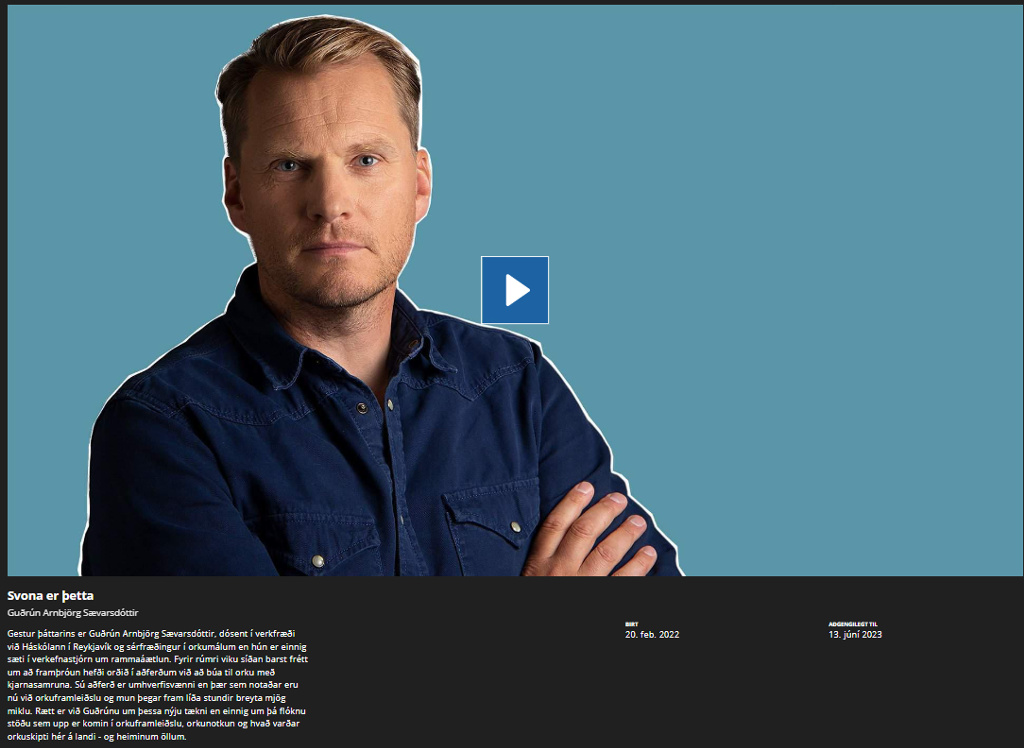The height and width of the screenshot is (748, 1024).
Task: Open the Svona er þetta program title
Action: 50,595
